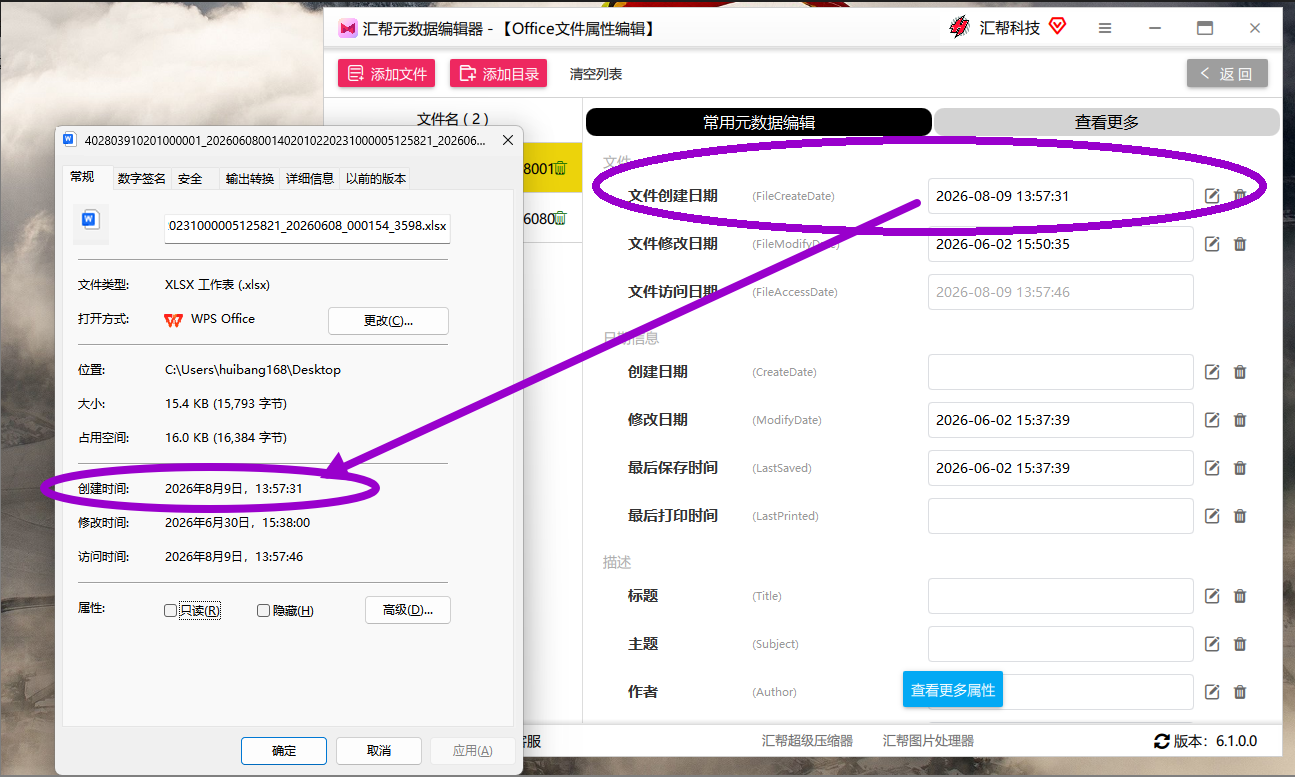Open the 安全 tab in the properties dialog

[190, 179]
